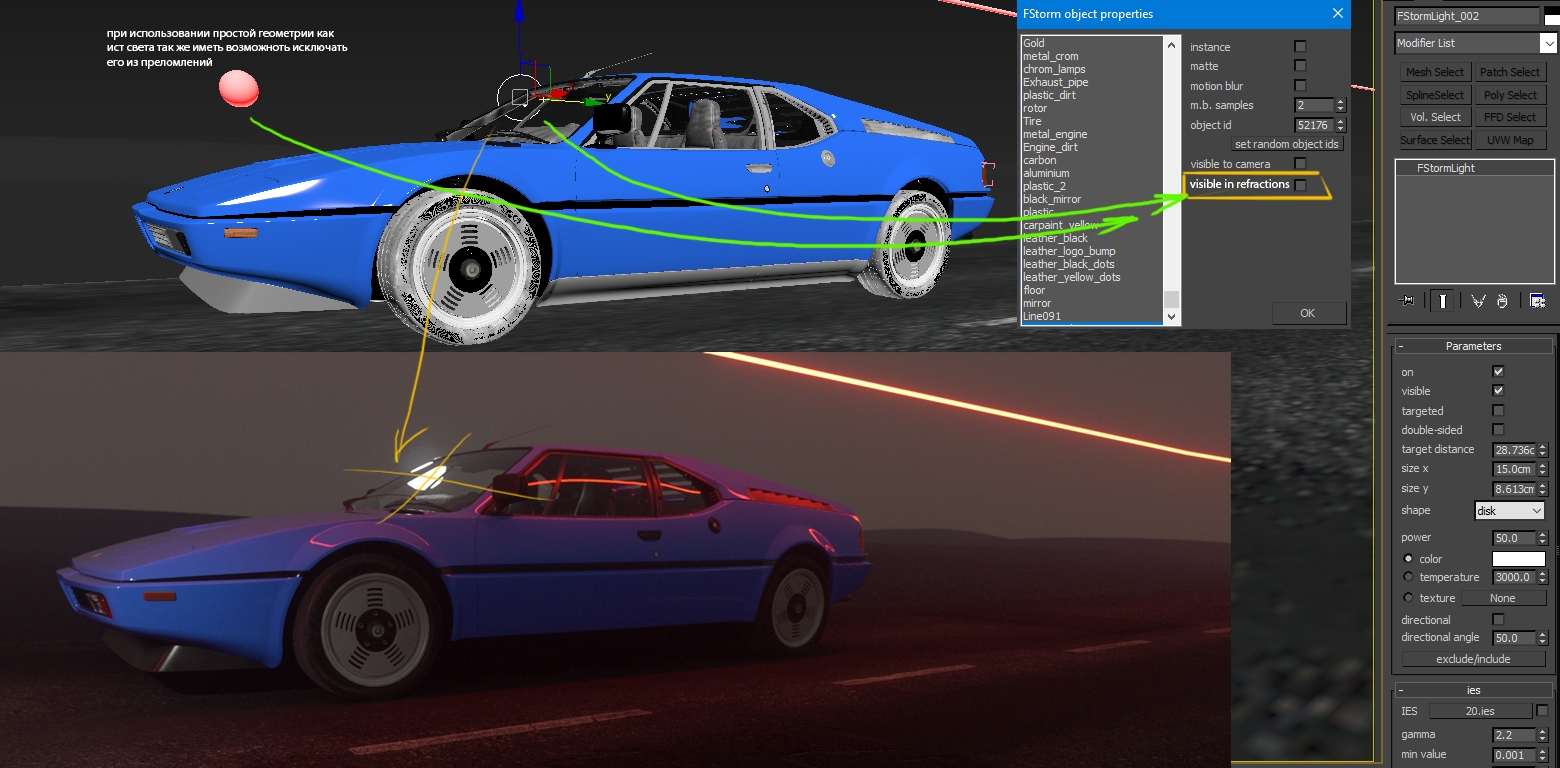Toggle Show End Result icon
This screenshot has height=768, width=1560.
(x=1441, y=301)
